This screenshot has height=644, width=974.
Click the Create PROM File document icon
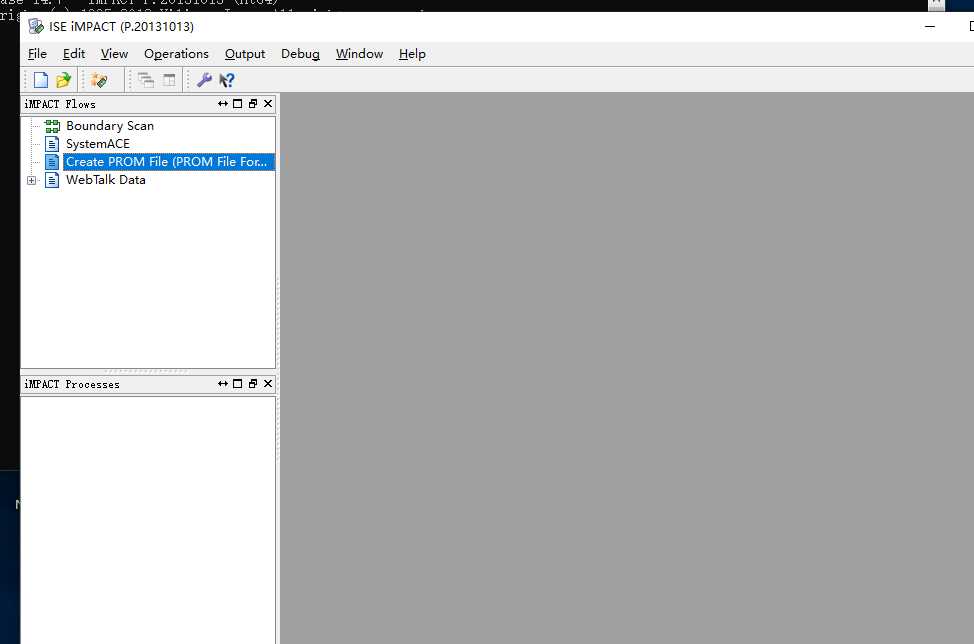(52, 162)
